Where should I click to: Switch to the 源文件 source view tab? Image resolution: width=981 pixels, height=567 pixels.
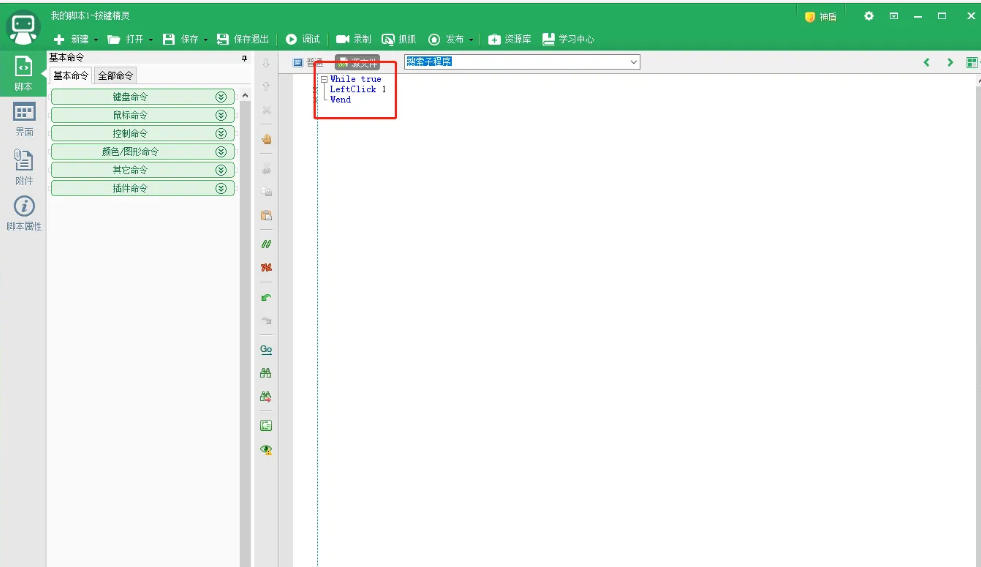[357, 62]
